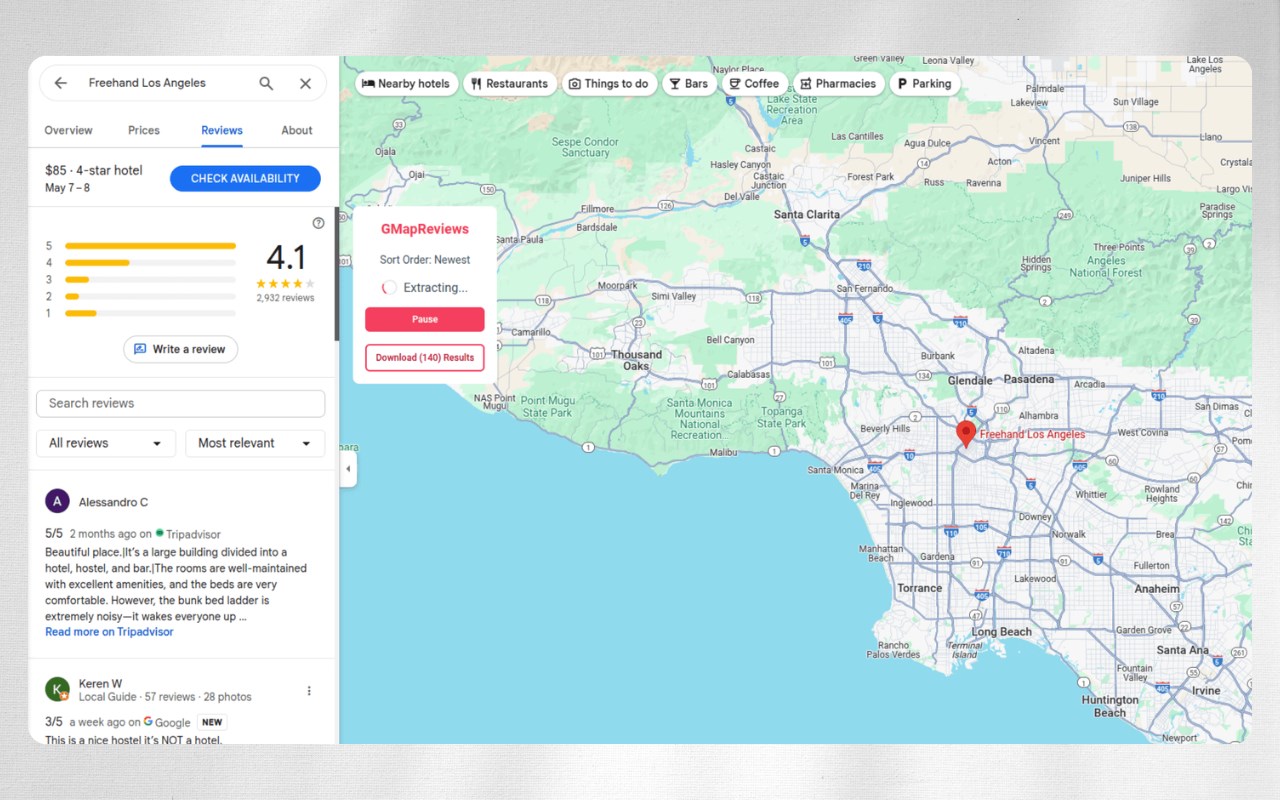Screen dimensions: 1280x800
Task: Click the 2,932 reviews count
Action: [285, 298]
